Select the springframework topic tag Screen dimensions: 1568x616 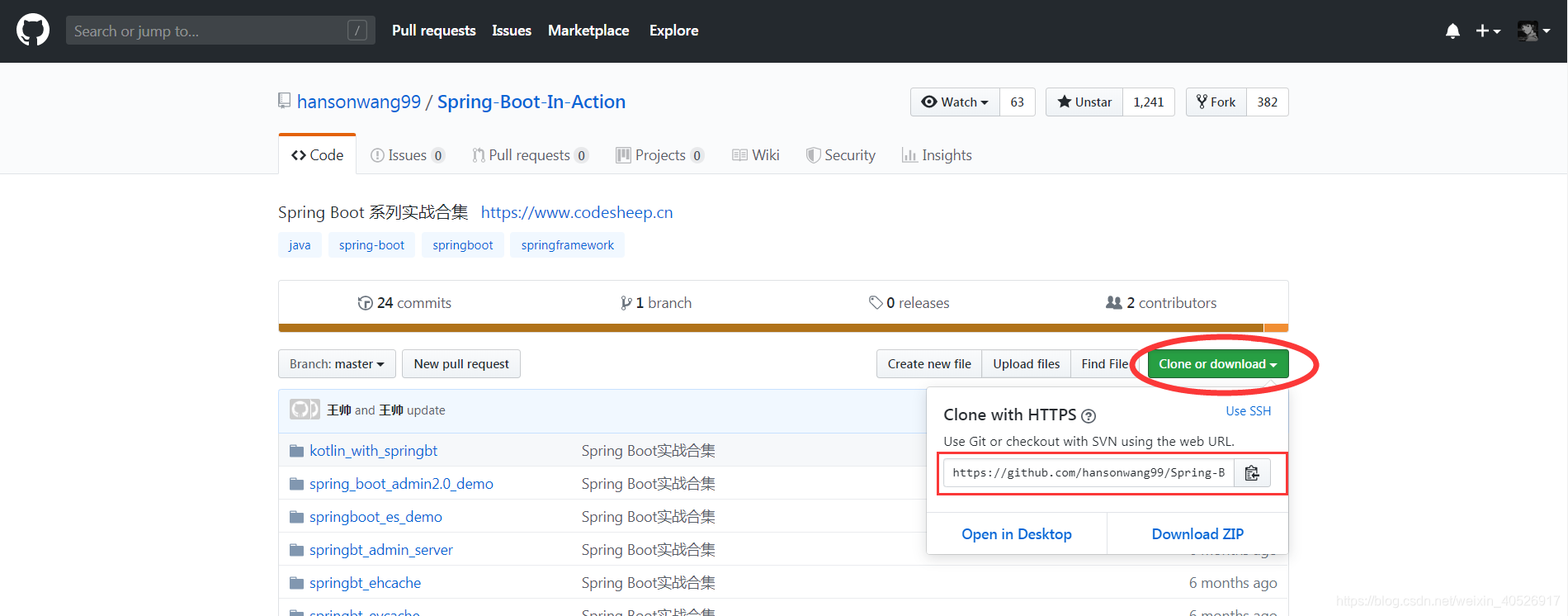click(x=568, y=245)
